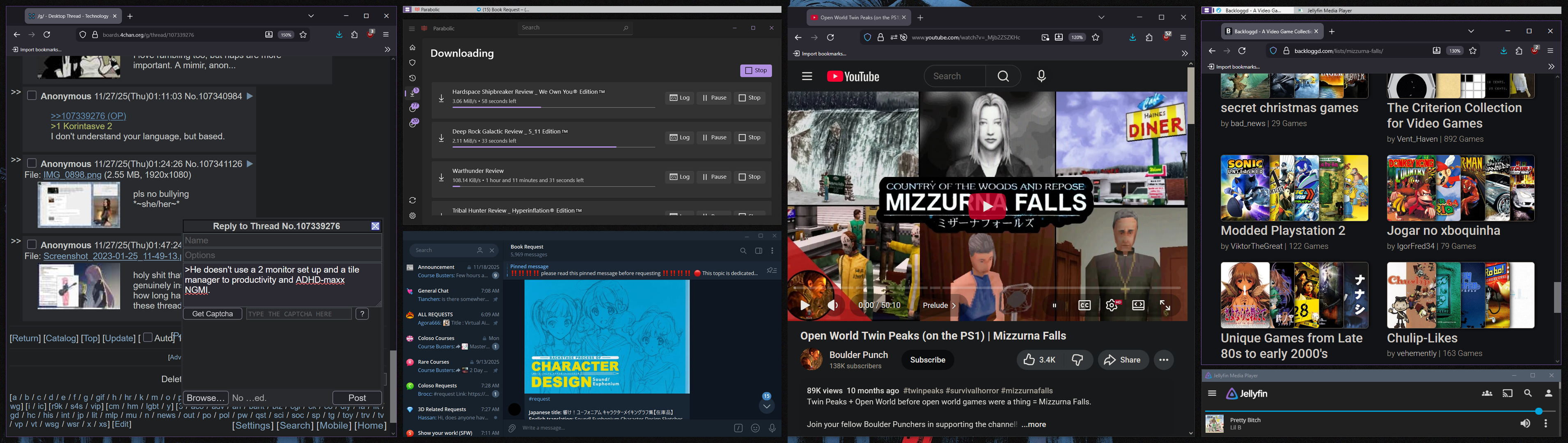
Task: Submit the reply with the Post button
Action: point(357,397)
